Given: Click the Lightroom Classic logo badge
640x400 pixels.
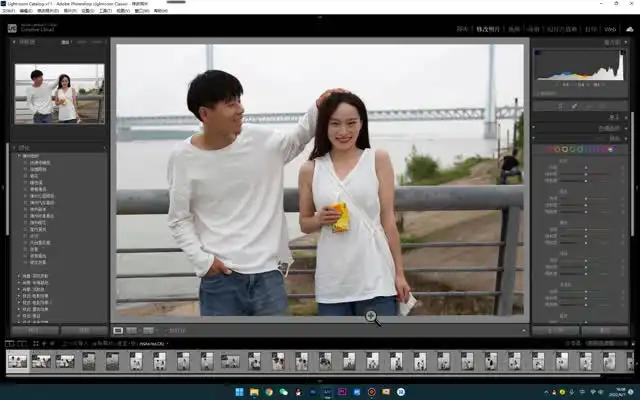Looking at the screenshot, I should 12,27.
